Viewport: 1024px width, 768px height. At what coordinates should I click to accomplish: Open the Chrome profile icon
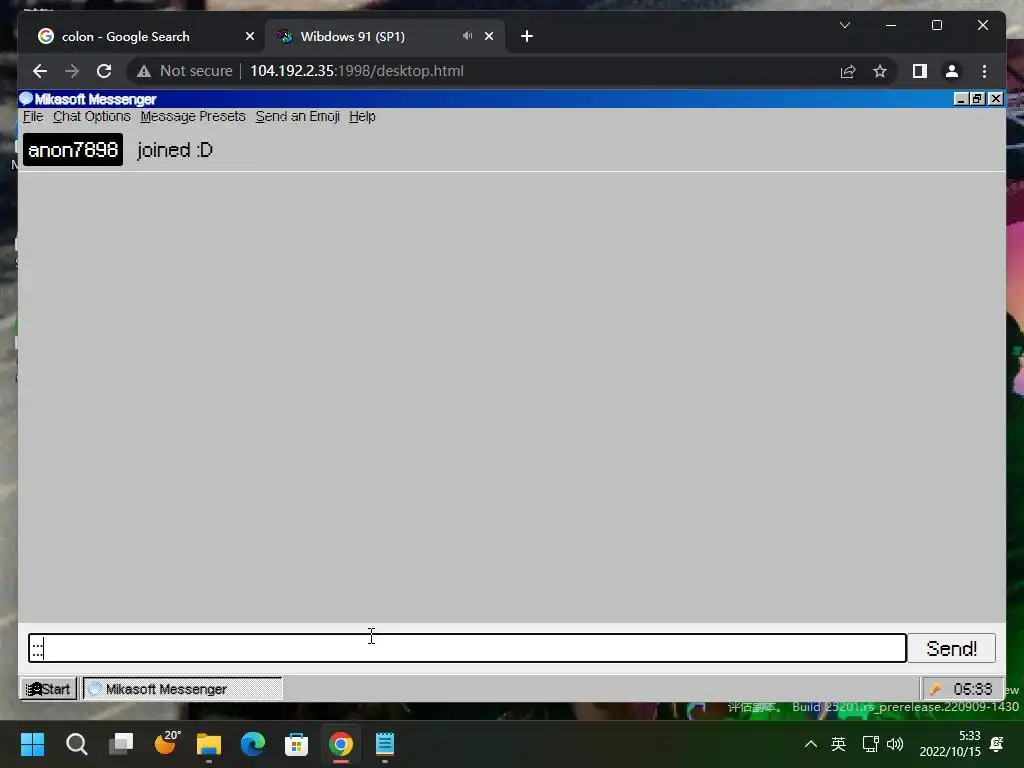(x=952, y=71)
